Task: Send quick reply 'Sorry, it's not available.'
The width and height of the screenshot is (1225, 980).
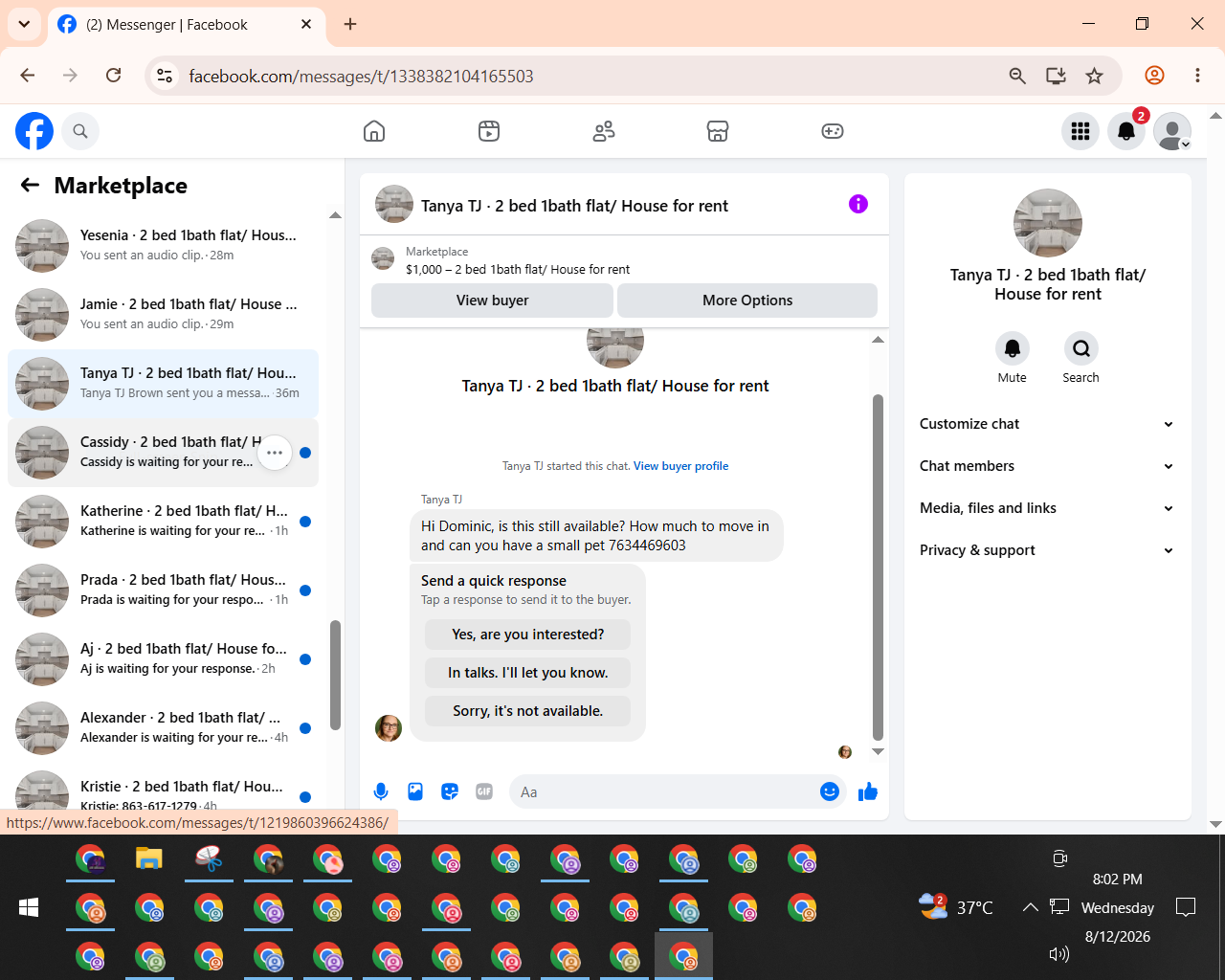Action: click(528, 711)
